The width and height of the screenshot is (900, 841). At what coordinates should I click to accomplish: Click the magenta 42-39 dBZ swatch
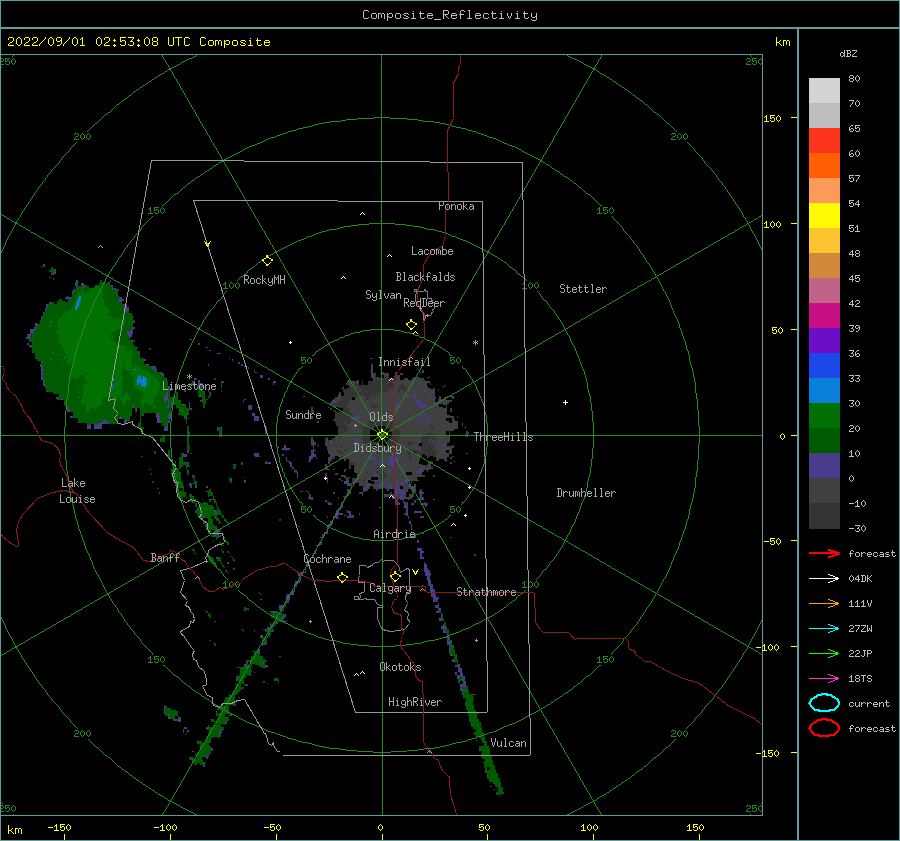[824, 316]
